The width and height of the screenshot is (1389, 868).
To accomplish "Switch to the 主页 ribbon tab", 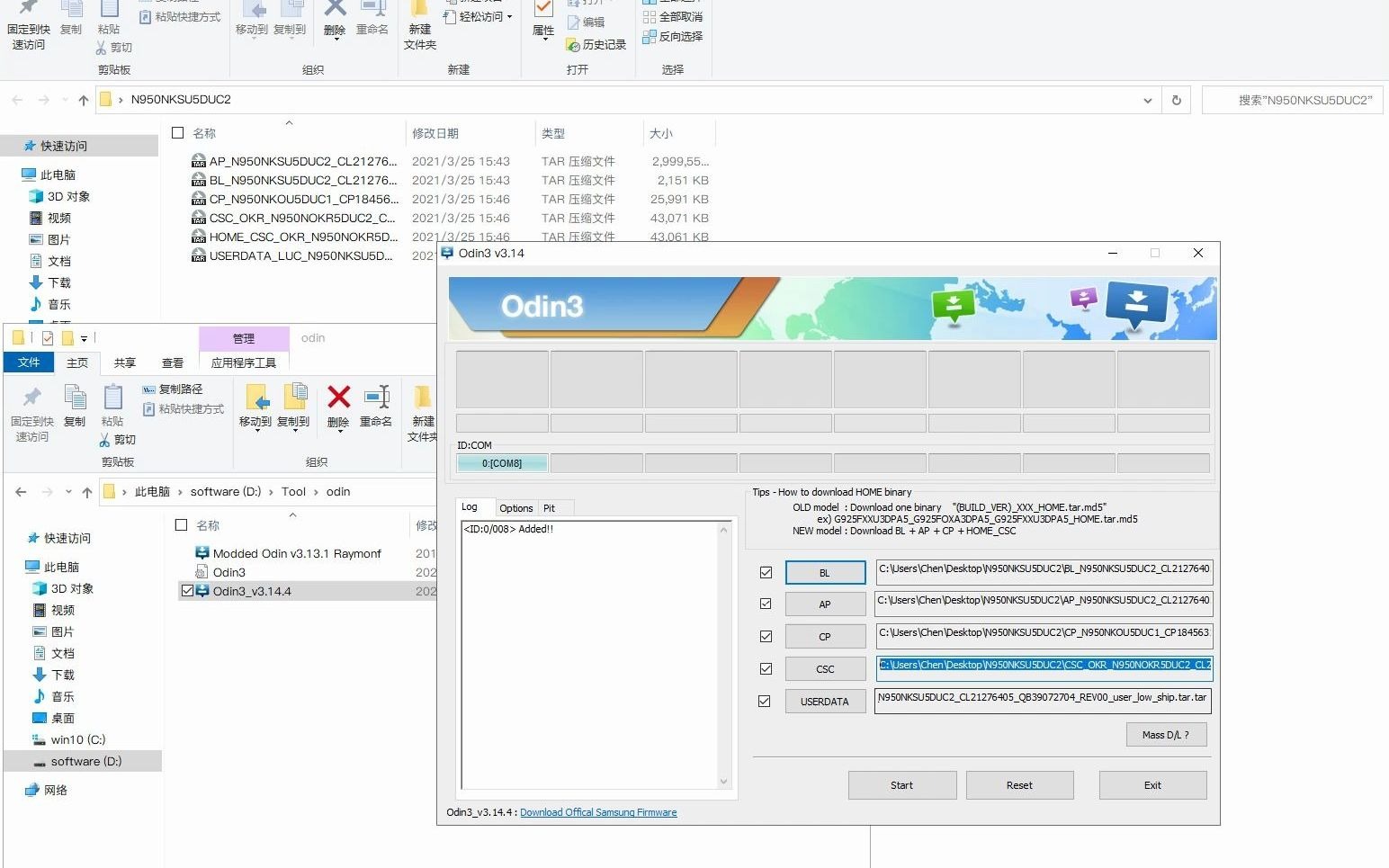I will 77,362.
